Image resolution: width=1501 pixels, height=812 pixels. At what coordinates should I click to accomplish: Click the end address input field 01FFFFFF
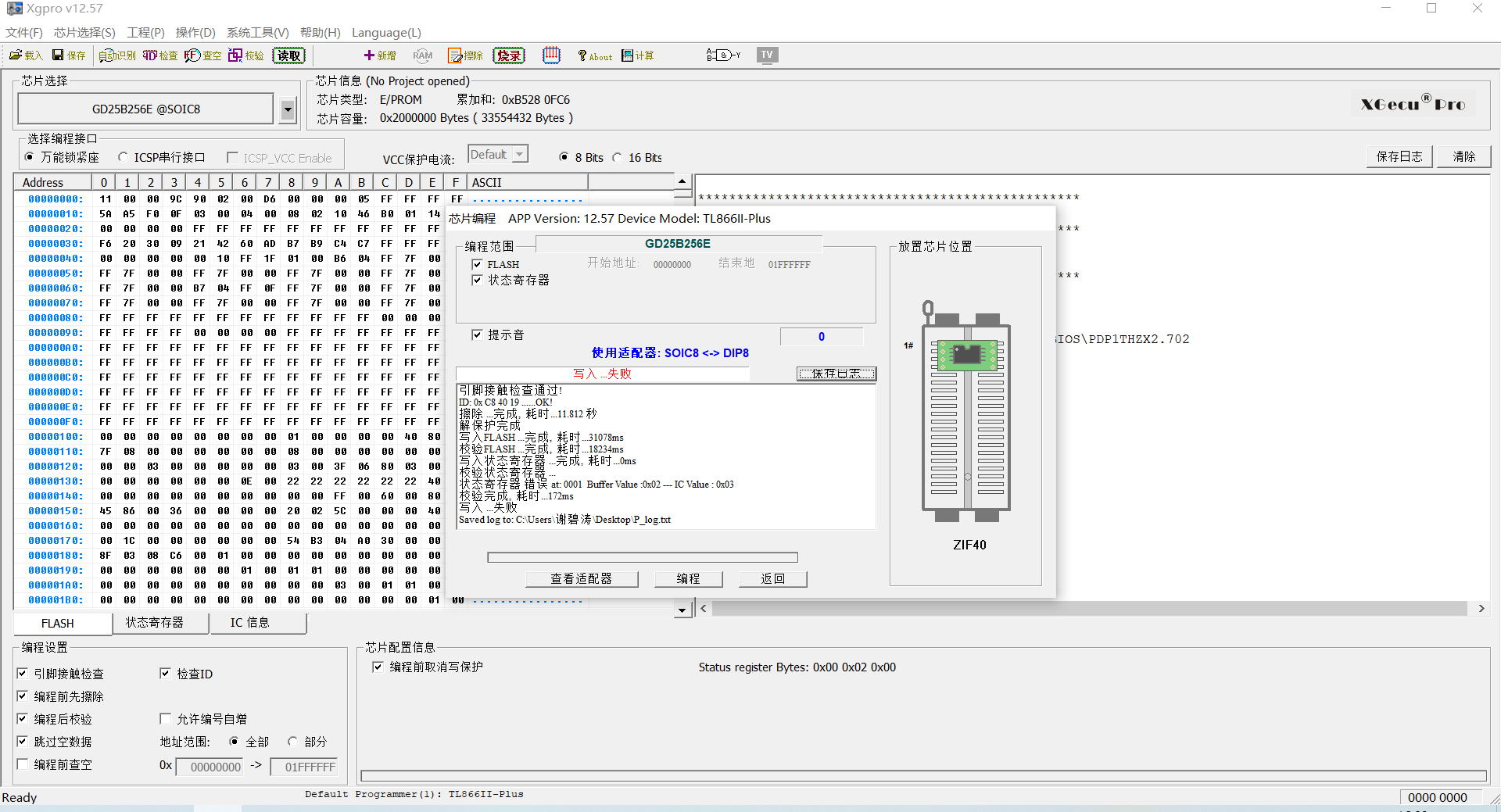click(304, 767)
